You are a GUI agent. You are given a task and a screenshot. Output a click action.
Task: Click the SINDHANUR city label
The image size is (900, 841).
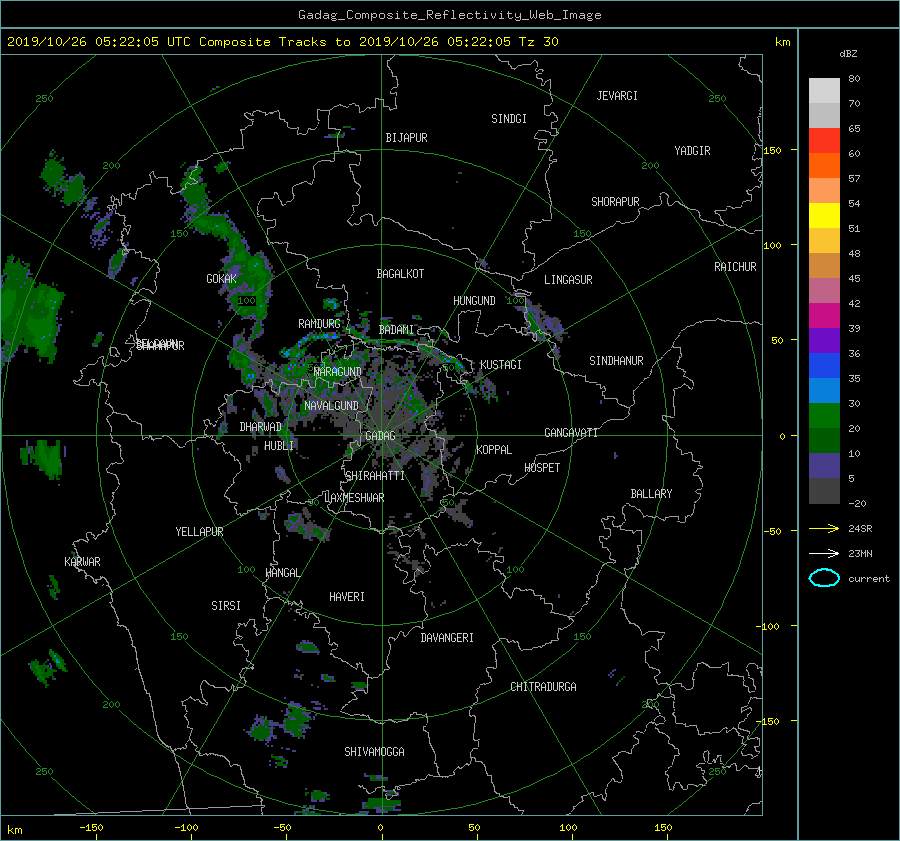(x=616, y=361)
